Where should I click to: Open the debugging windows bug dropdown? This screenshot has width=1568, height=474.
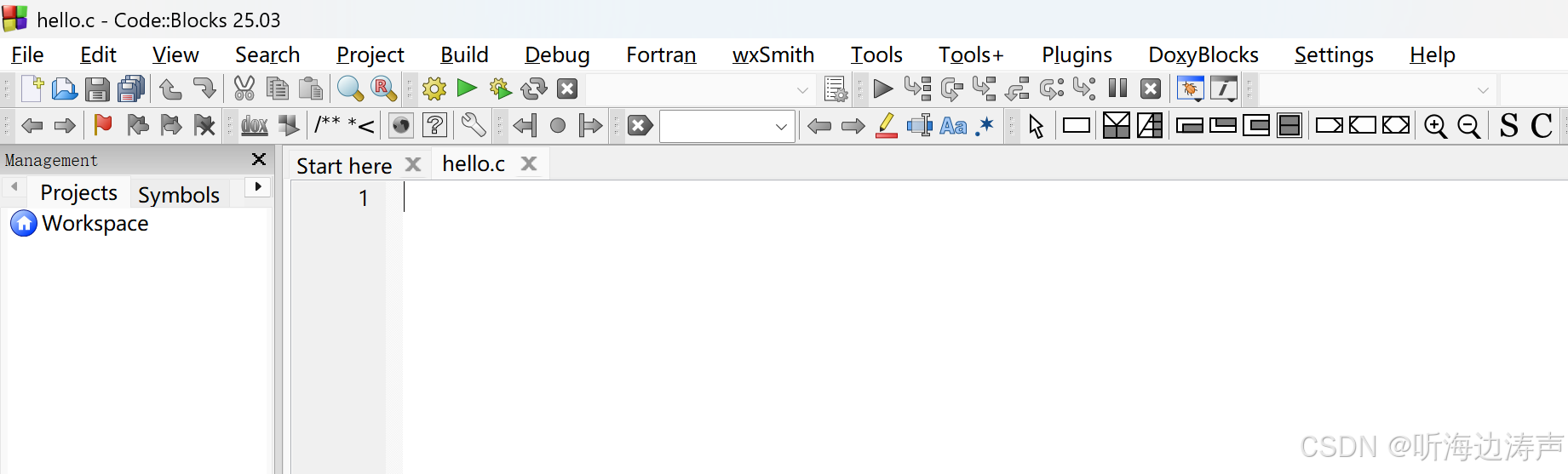[x=1190, y=89]
